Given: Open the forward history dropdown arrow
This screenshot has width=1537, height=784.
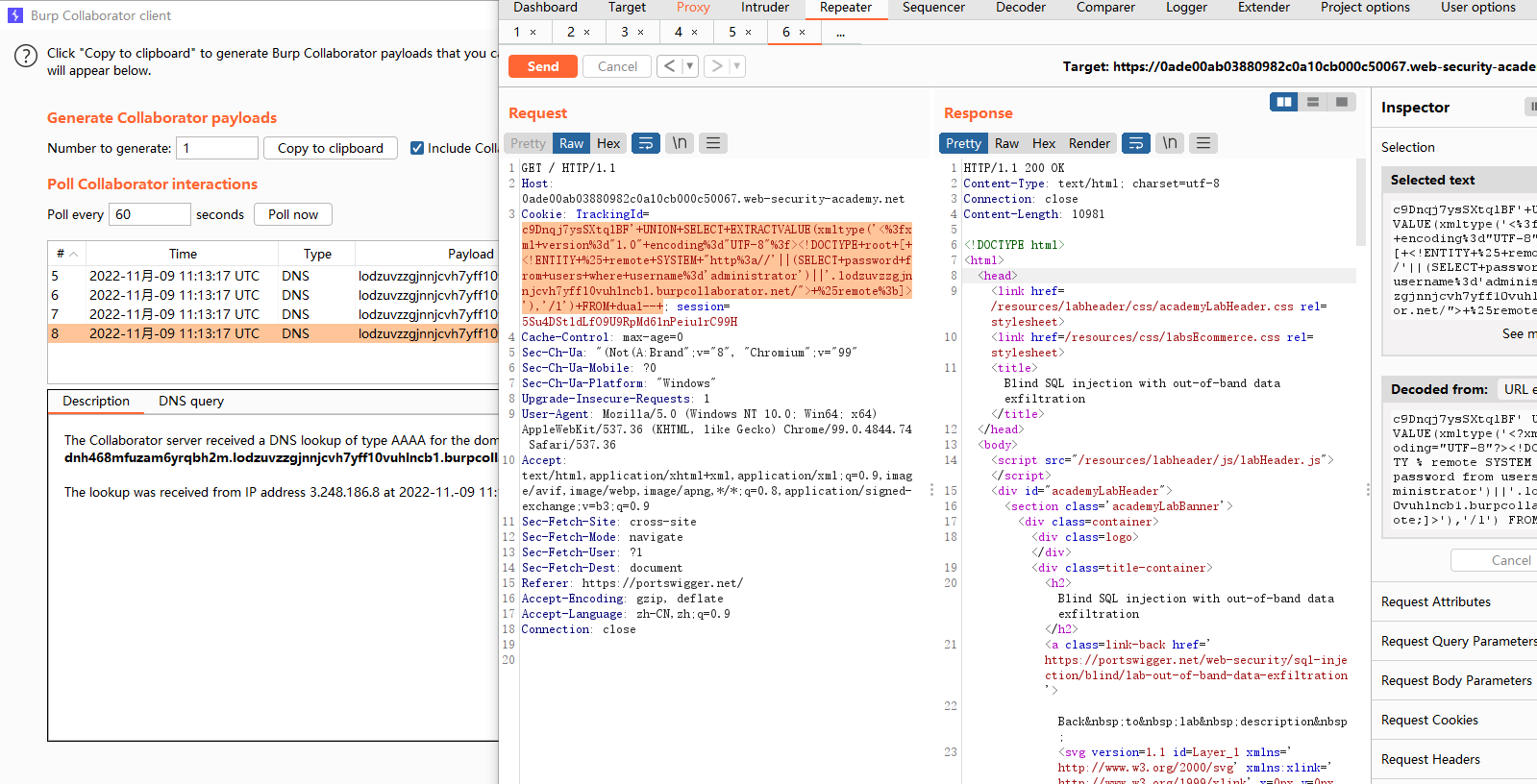Looking at the screenshot, I should (x=737, y=66).
